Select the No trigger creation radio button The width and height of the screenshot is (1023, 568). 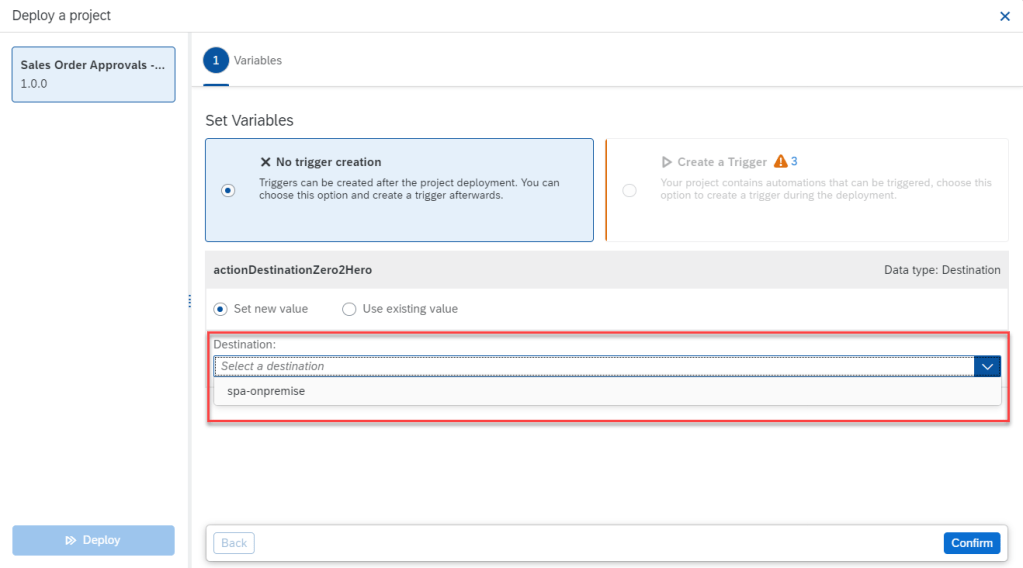tap(228, 190)
